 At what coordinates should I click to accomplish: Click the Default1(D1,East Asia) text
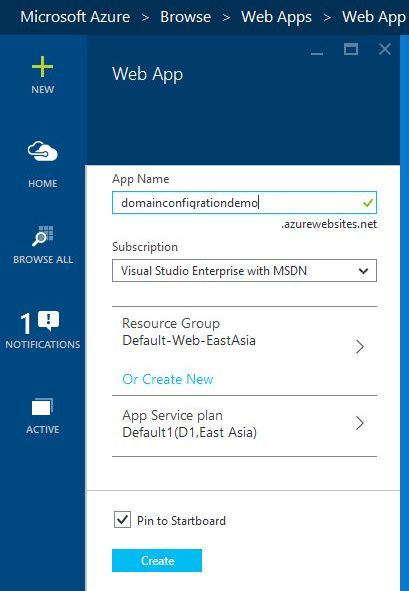coord(190,432)
